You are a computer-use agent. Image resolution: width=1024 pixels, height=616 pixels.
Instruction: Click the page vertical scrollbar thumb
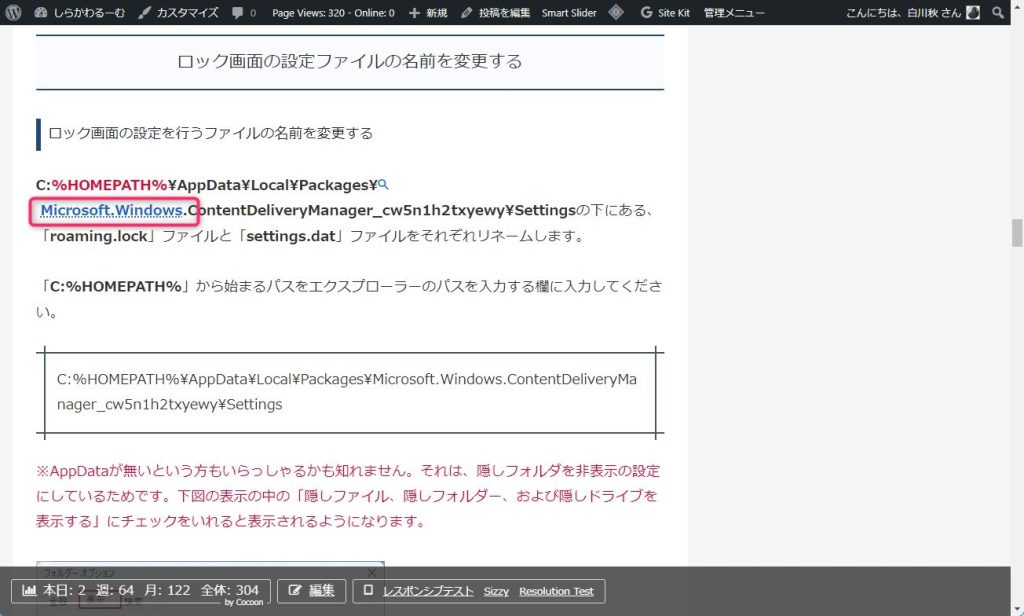pyautogui.click(x=1017, y=232)
